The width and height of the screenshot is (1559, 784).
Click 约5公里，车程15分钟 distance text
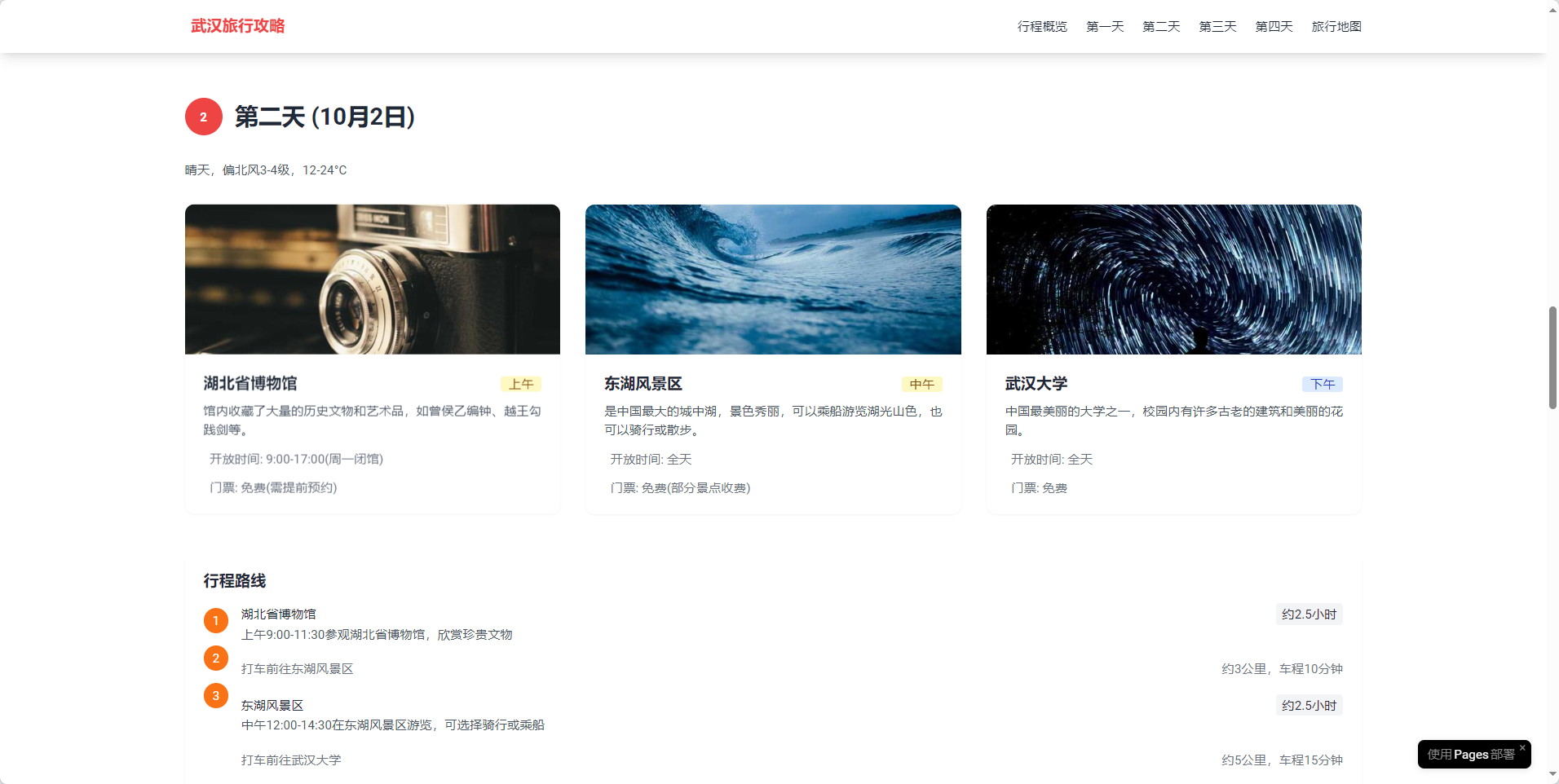(x=1282, y=760)
